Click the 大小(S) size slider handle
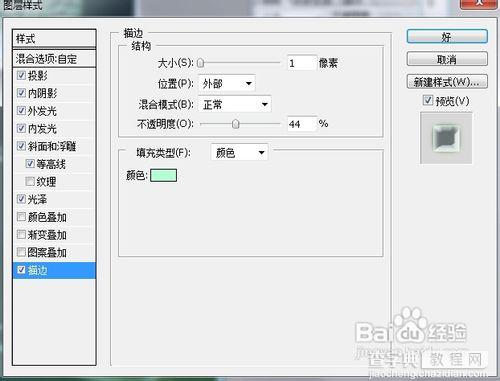This screenshot has width=500, height=381. click(x=200, y=63)
